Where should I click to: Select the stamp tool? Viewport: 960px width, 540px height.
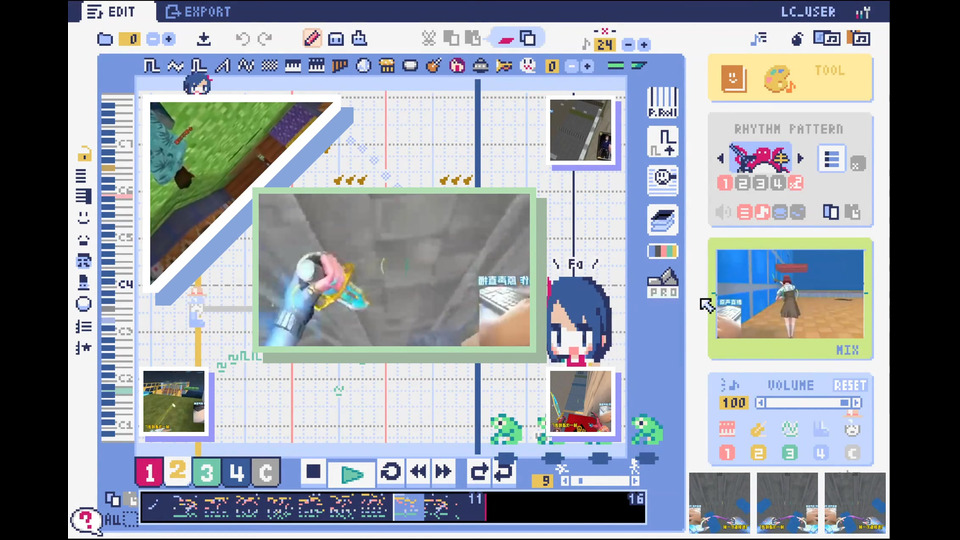pos(359,39)
